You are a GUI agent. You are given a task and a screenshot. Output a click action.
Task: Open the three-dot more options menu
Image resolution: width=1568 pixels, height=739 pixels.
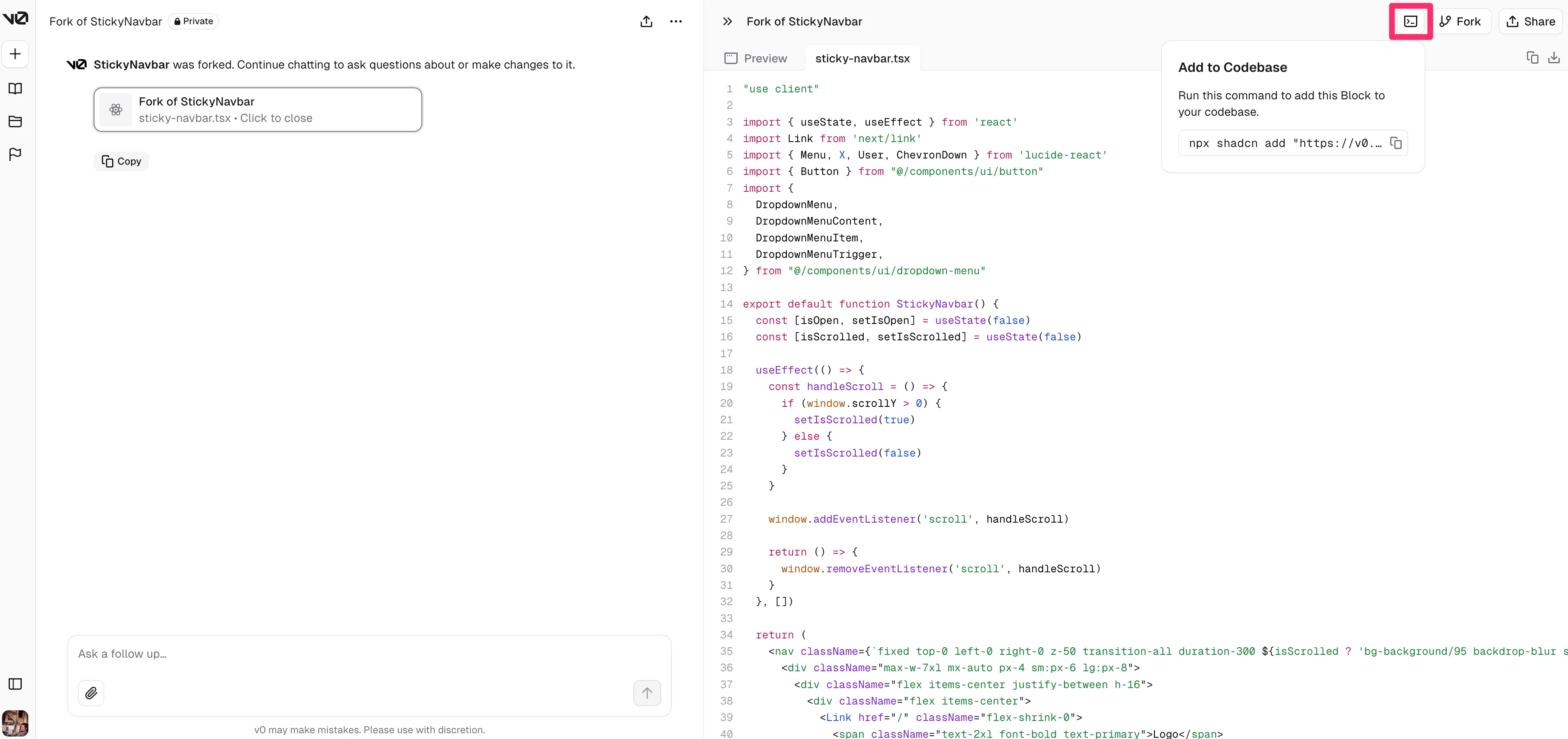coord(676,21)
